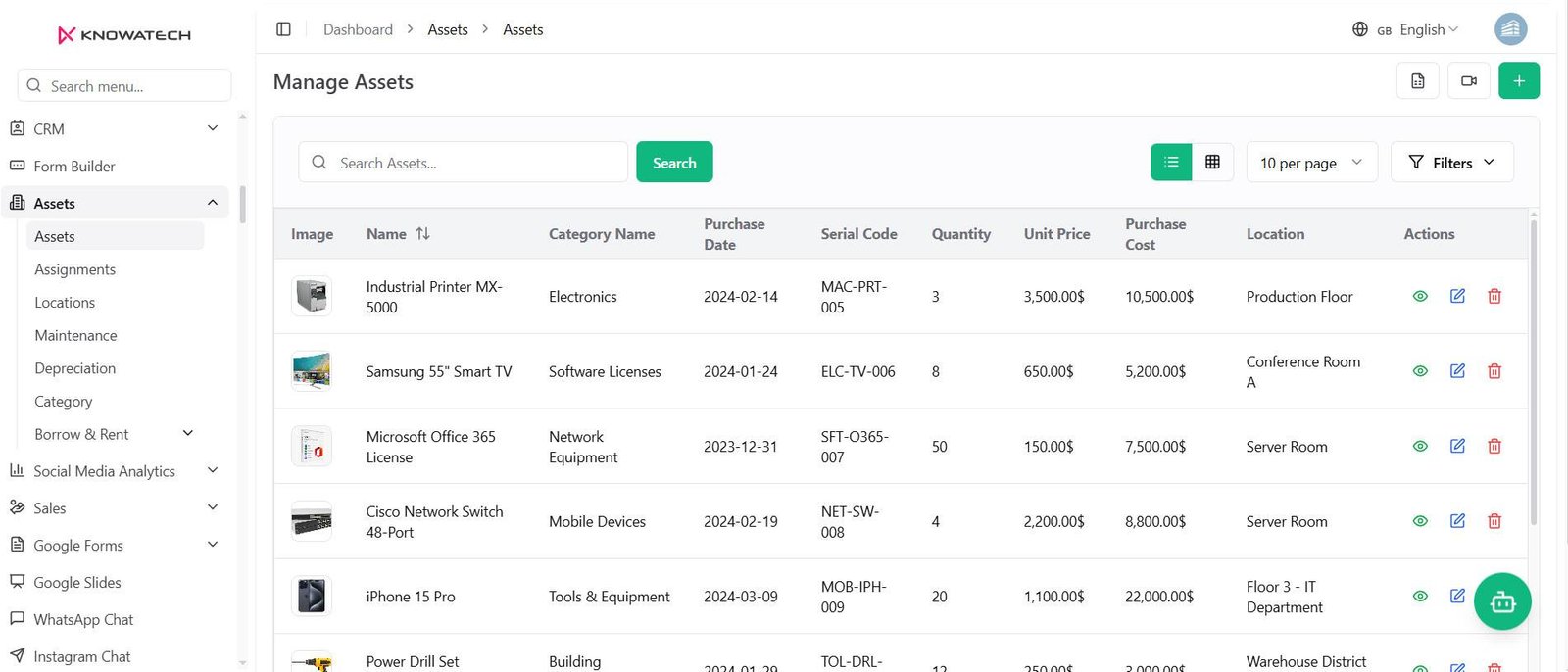Click the sidebar vertical scrollbar

click(x=242, y=205)
